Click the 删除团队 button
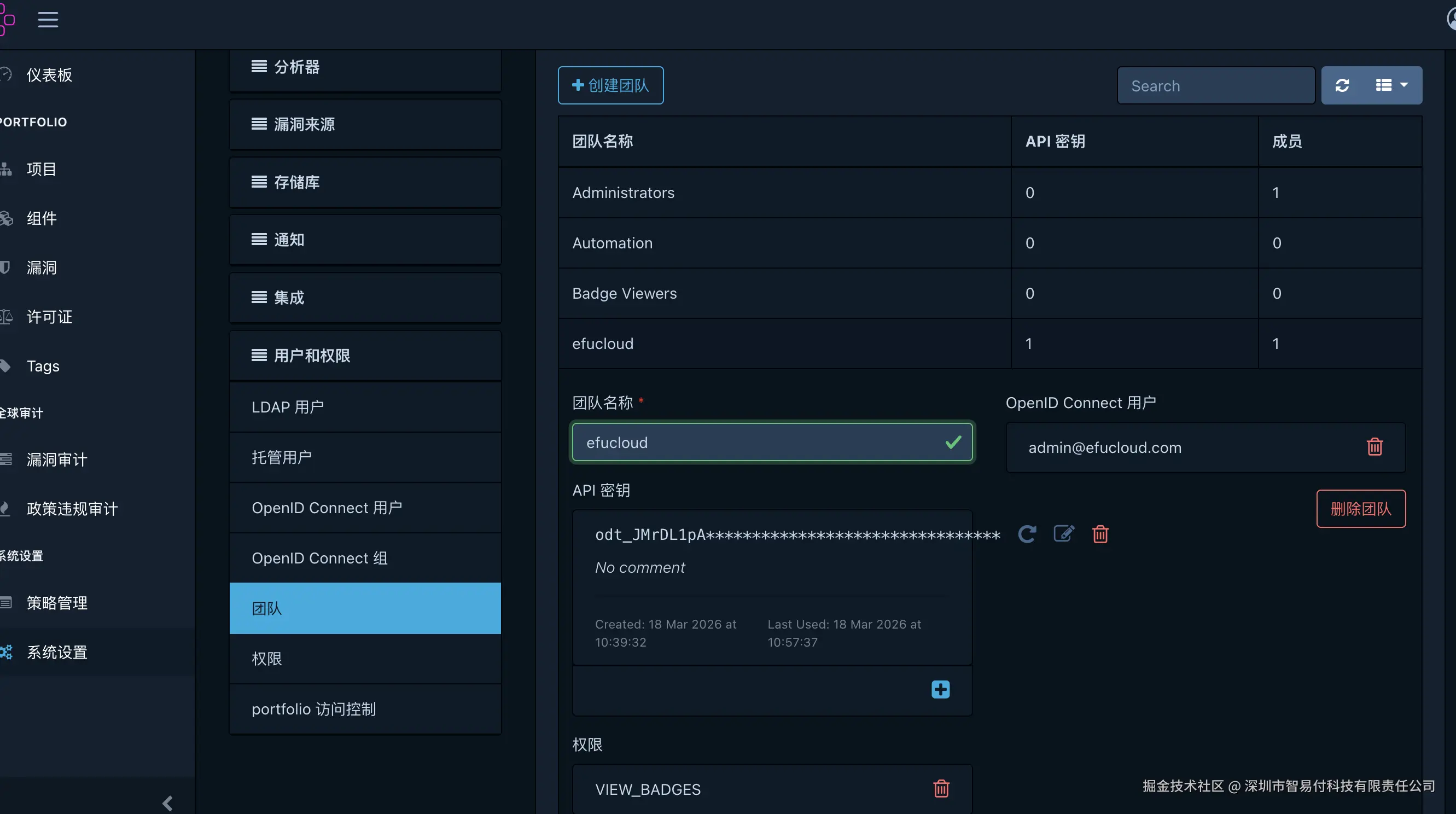 point(1360,509)
